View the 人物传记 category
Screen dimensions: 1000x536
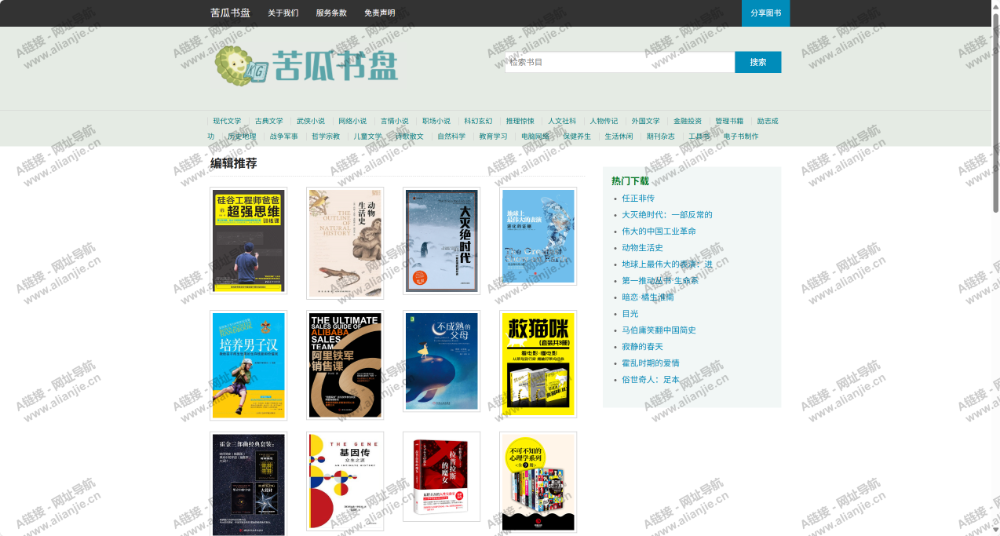click(x=604, y=121)
